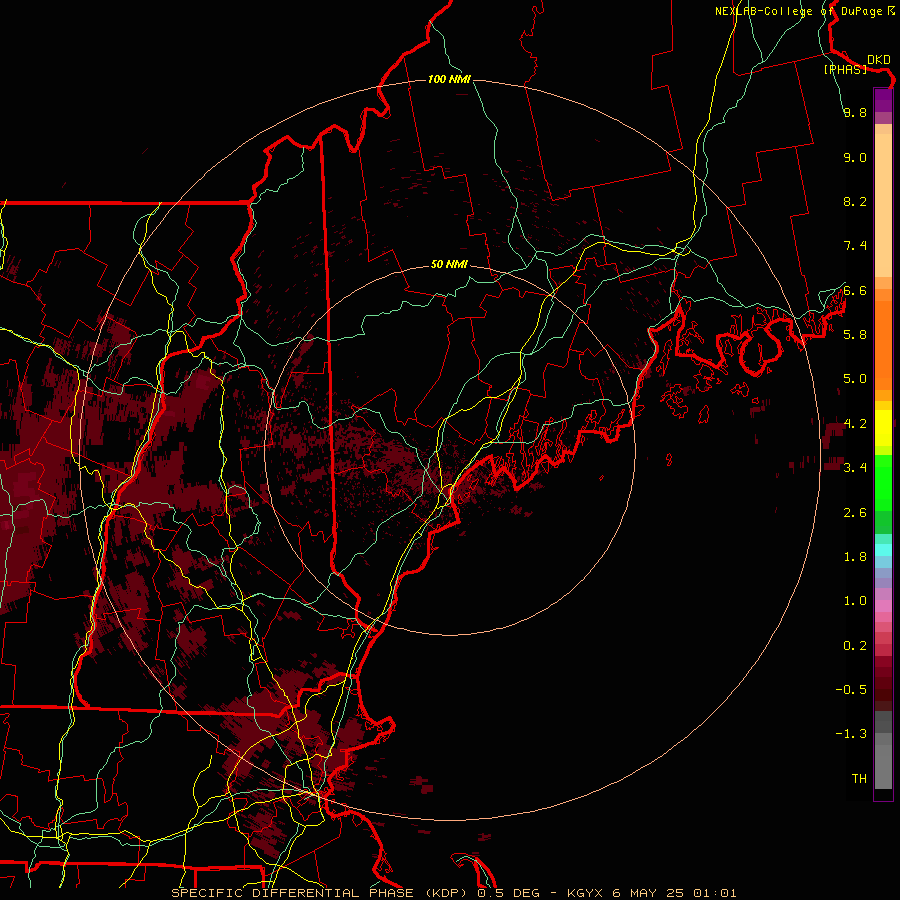Click the 1.0 scale value
900x900 pixels.
coord(855,601)
